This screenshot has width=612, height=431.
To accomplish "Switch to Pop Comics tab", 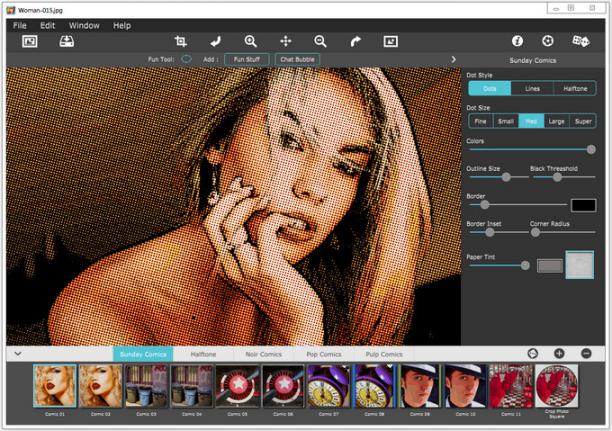I will 324,354.
